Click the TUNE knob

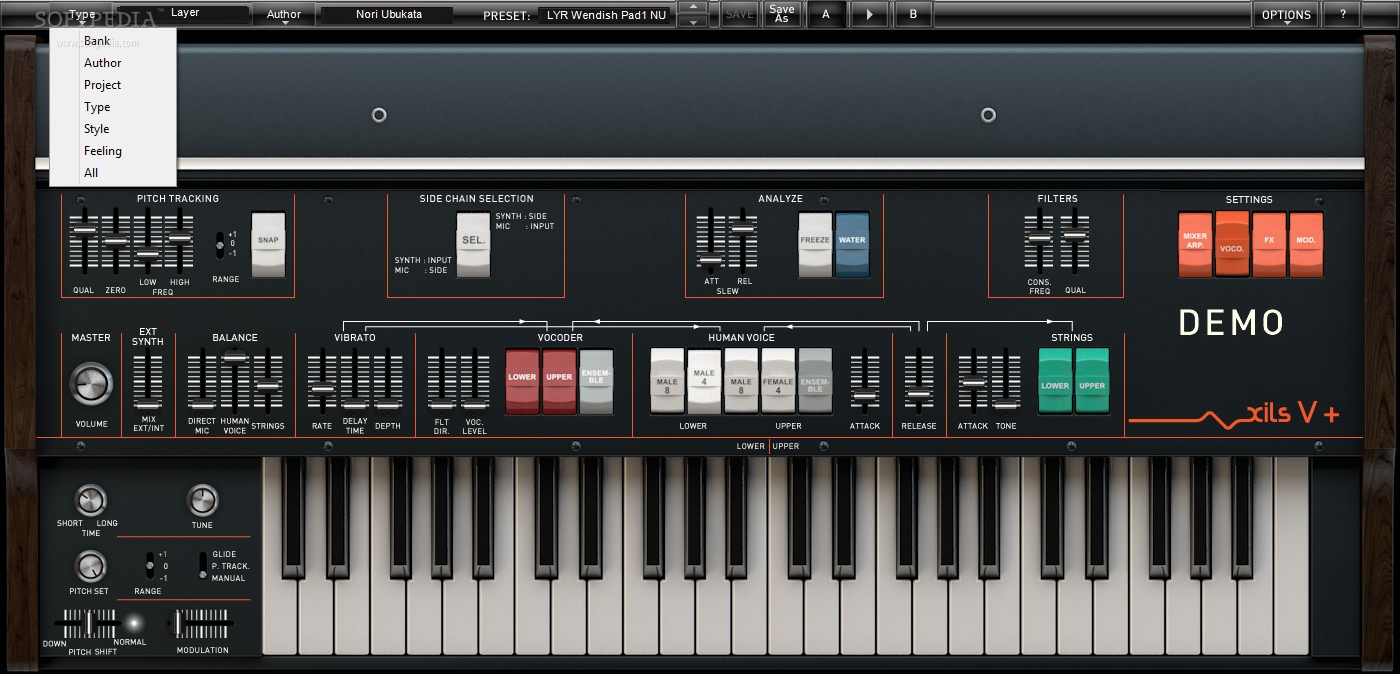point(202,500)
